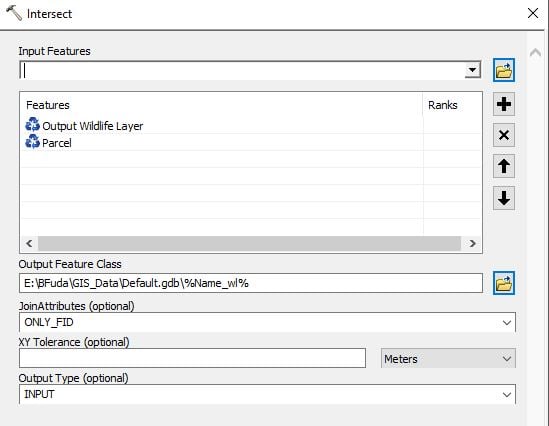
Task: Remove selected feature with the X button
Action: coord(503,135)
